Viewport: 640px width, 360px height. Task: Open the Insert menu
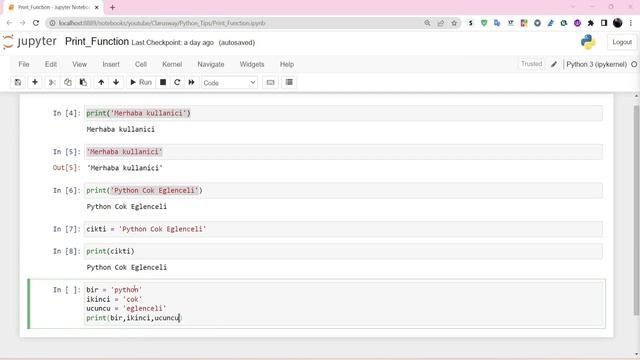111,64
